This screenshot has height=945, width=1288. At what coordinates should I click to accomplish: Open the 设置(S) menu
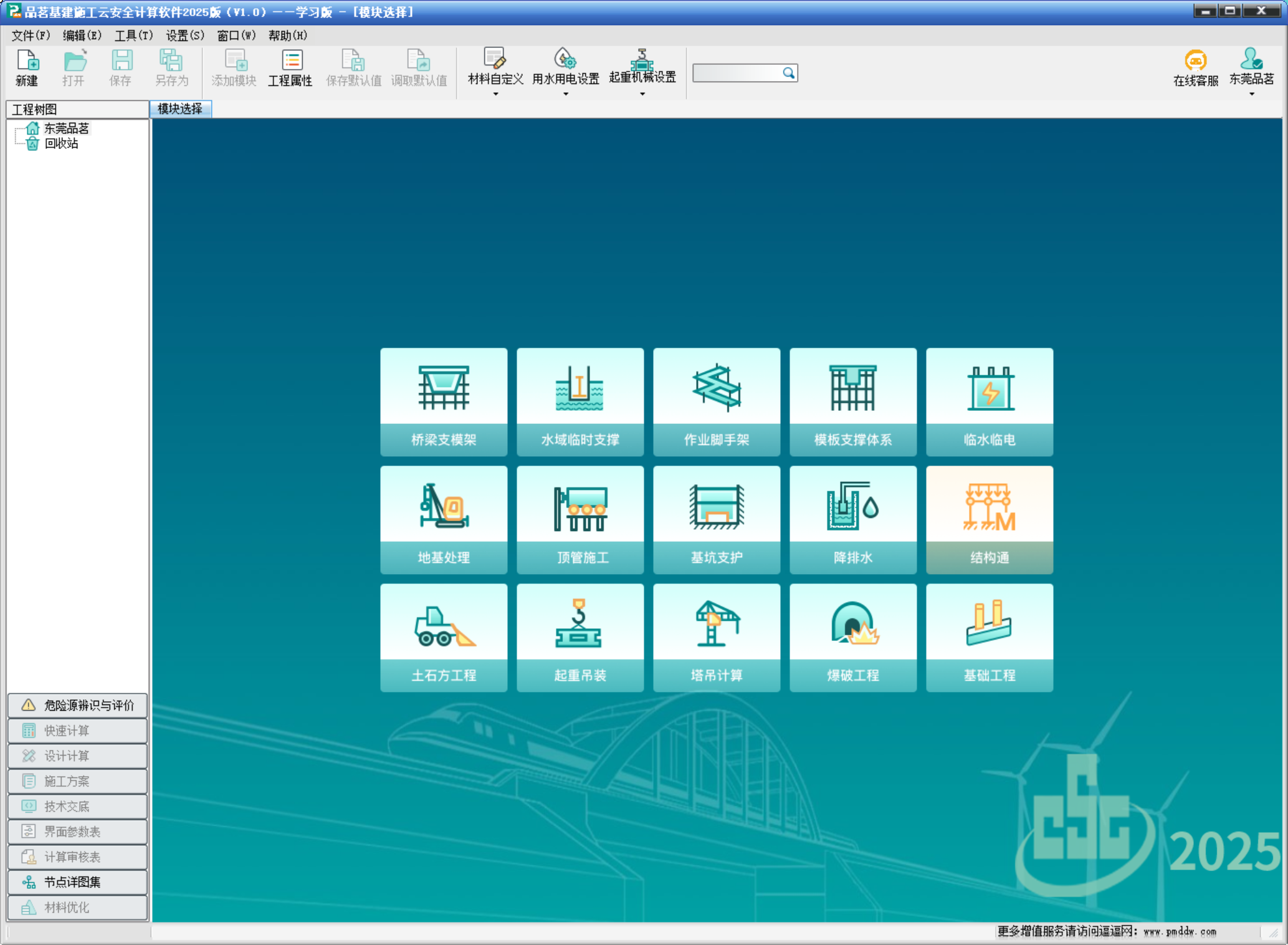[185, 36]
